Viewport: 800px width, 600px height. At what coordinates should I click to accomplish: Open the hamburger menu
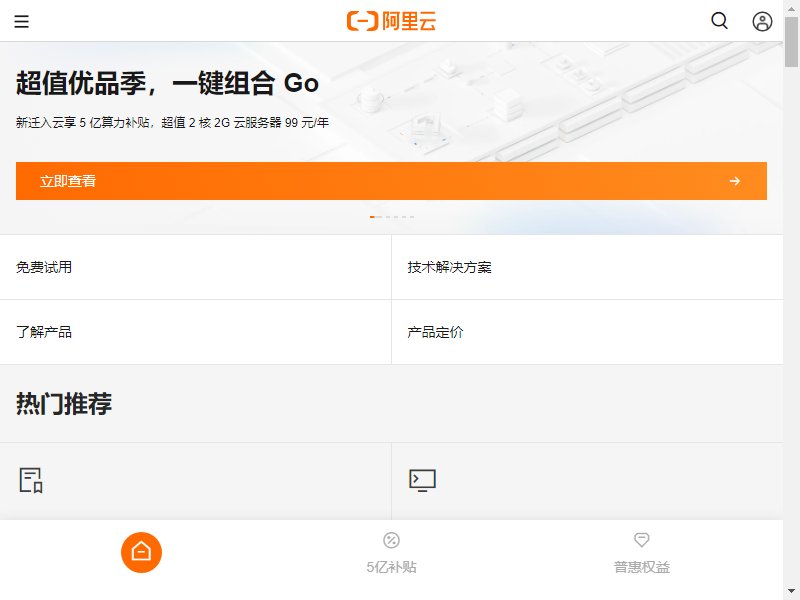pyautogui.click(x=21, y=21)
